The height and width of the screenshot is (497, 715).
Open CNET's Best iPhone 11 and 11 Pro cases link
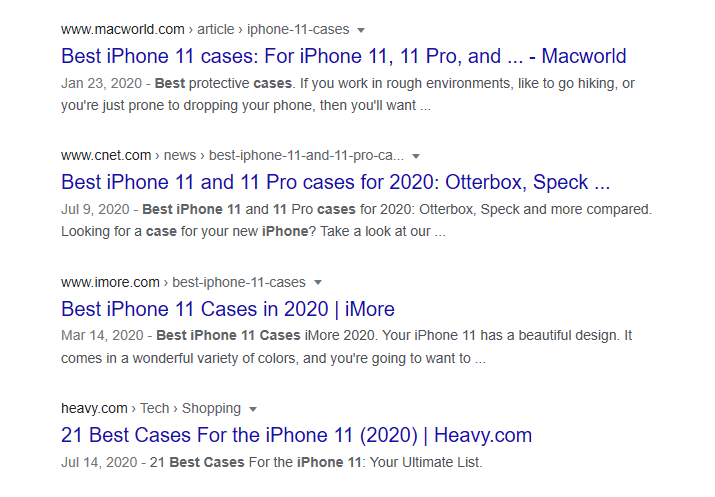pos(335,182)
